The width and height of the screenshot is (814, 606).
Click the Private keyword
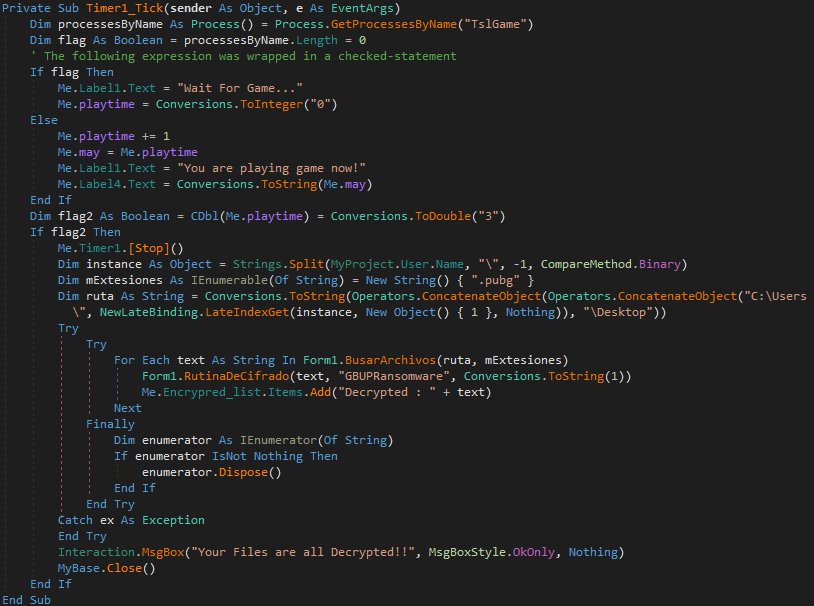pyautogui.click(x=26, y=8)
